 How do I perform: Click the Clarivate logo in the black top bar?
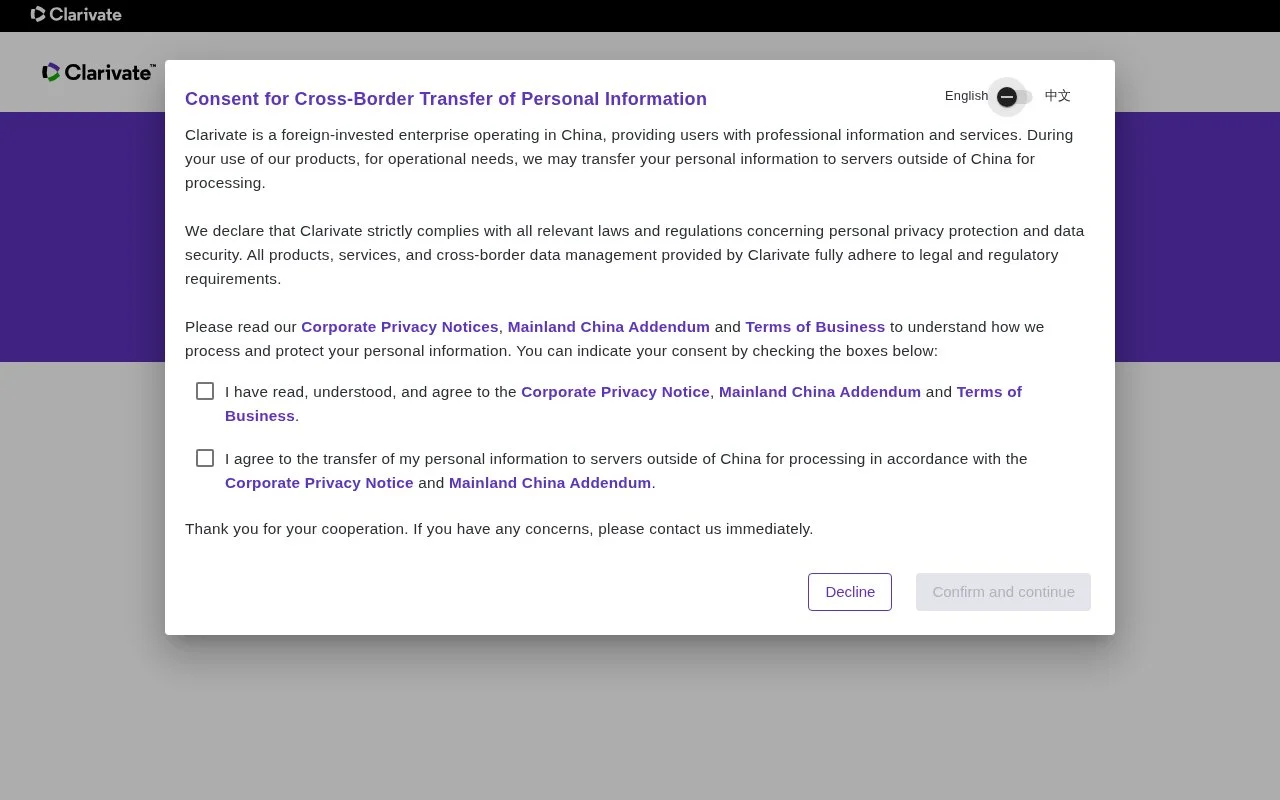tap(76, 14)
